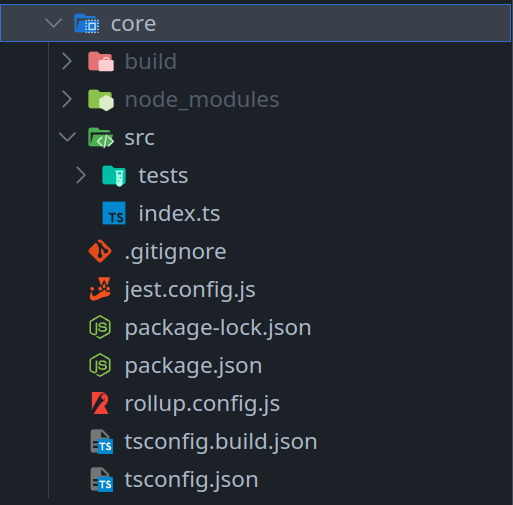
Task: Collapse the src folder chevron
Action: click(67, 137)
